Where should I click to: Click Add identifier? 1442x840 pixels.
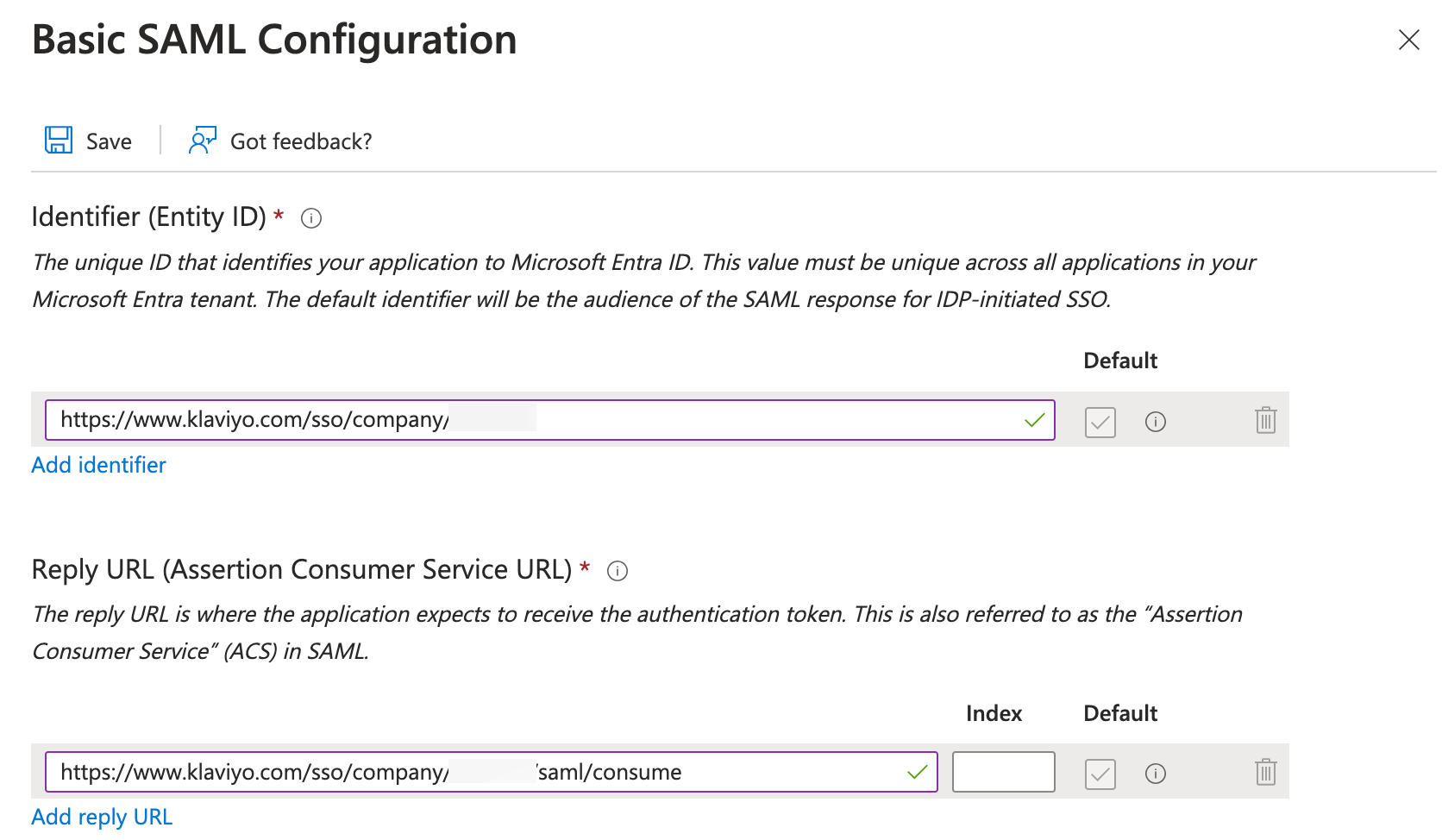pyautogui.click(x=98, y=465)
